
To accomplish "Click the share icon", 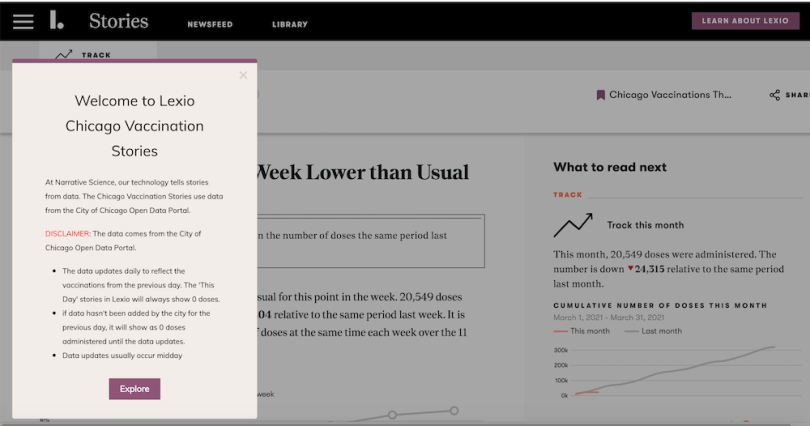I will click(x=774, y=95).
